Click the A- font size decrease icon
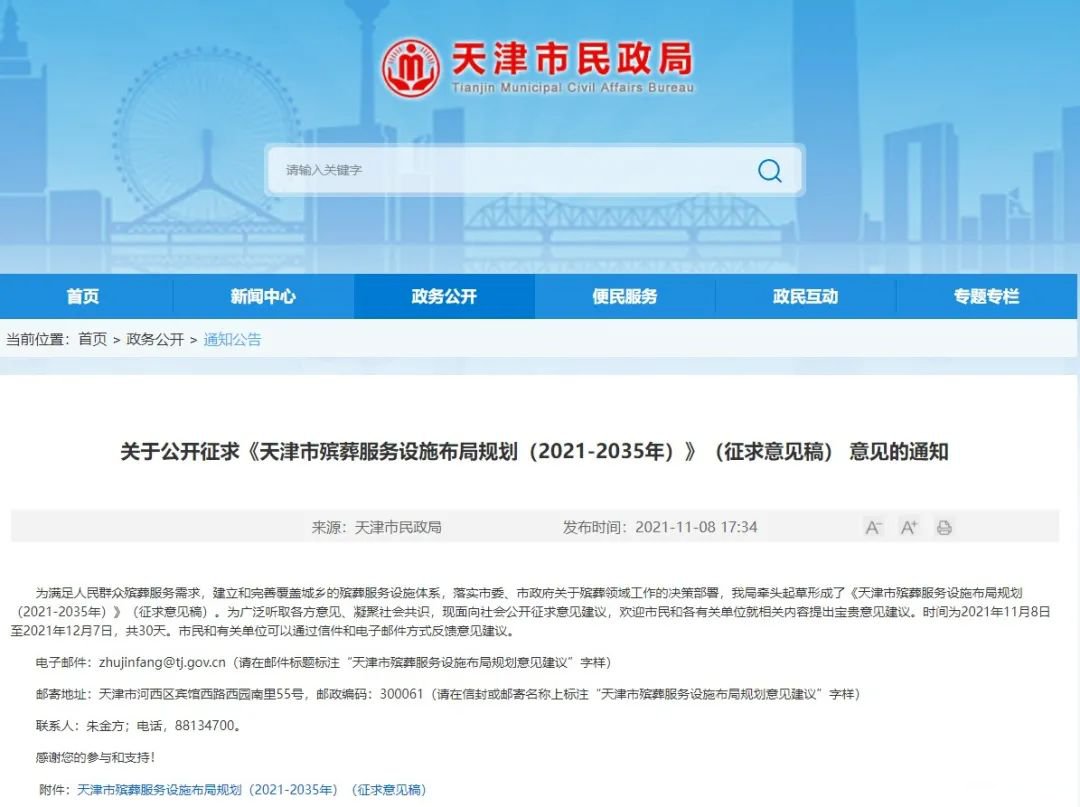 [873, 526]
